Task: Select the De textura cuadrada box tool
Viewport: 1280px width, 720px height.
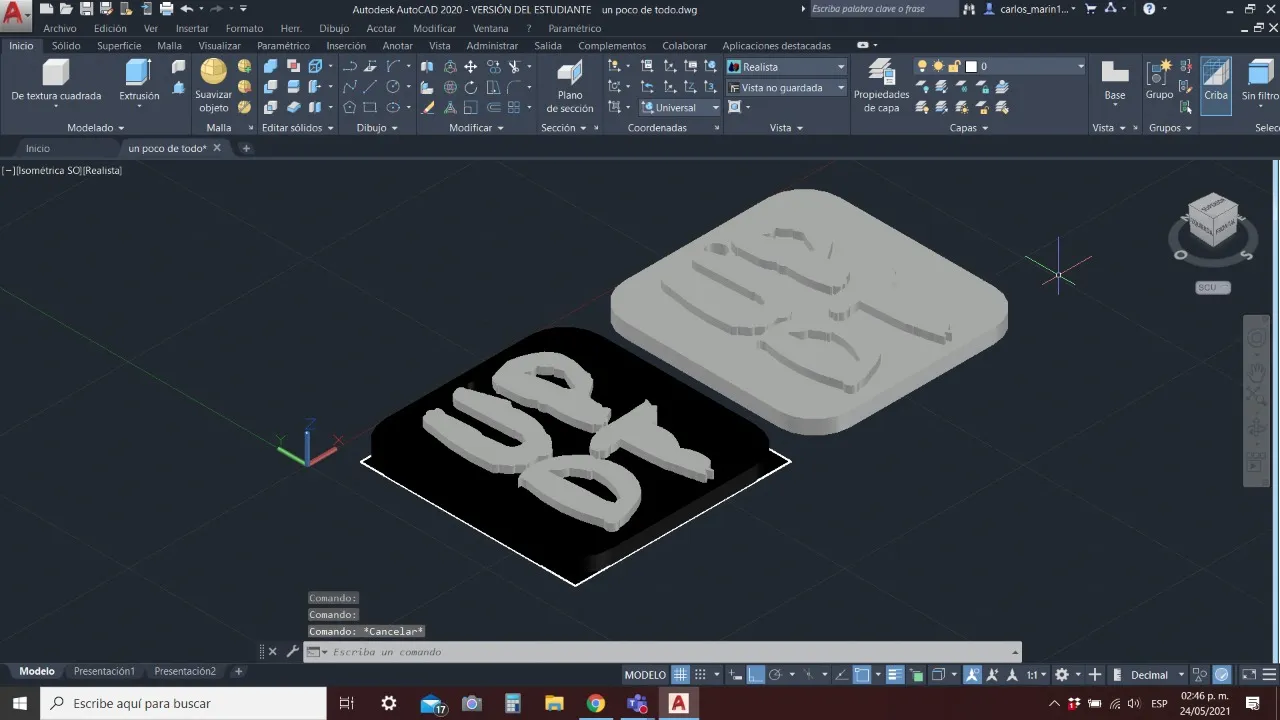Action: [56, 80]
